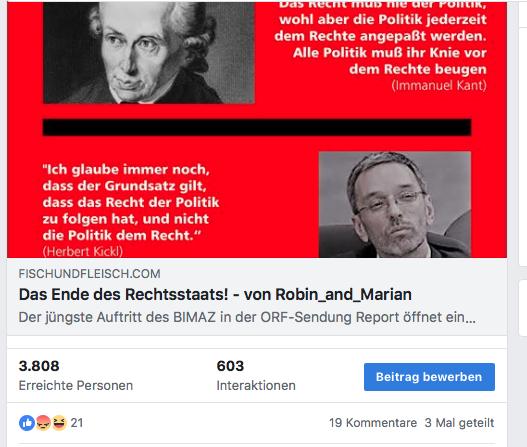
Task: Click the 603 interactions count
Action: coord(230,366)
